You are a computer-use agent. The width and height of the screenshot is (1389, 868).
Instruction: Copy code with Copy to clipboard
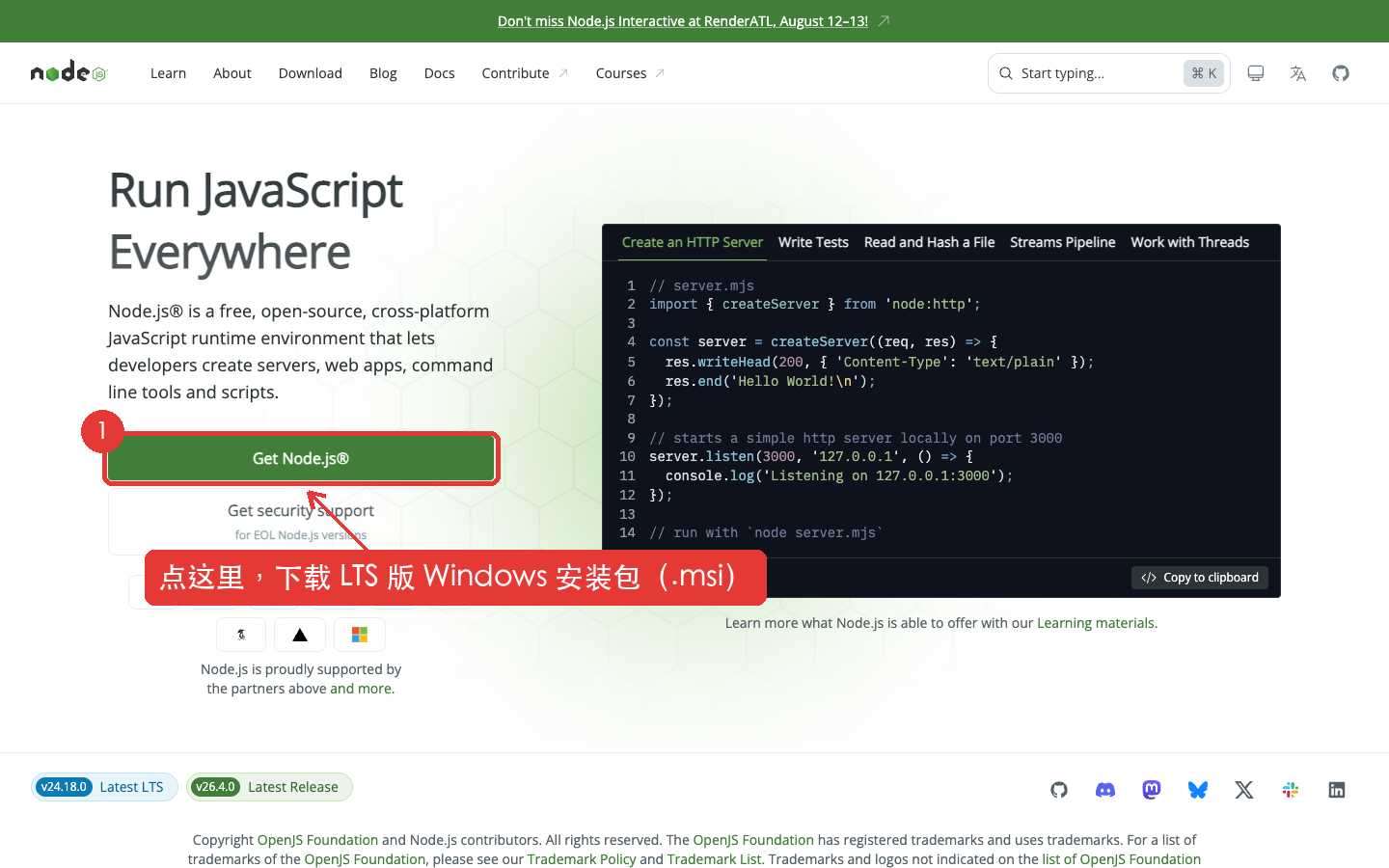[1200, 578]
